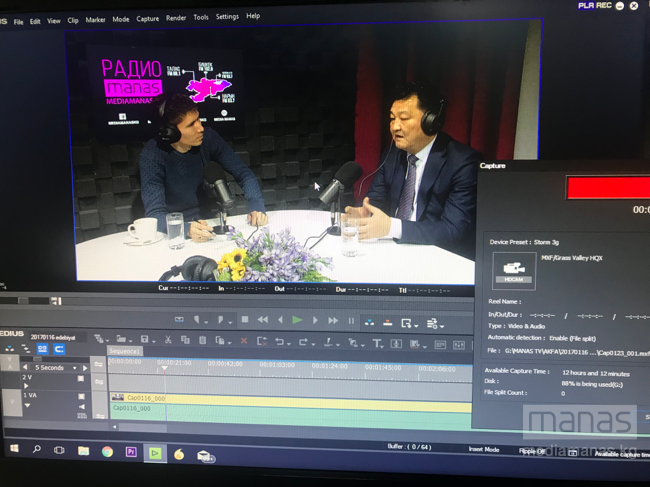Click the timeline horizontal scrollbar
Screen dimensions: 650x487
[141, 427]
